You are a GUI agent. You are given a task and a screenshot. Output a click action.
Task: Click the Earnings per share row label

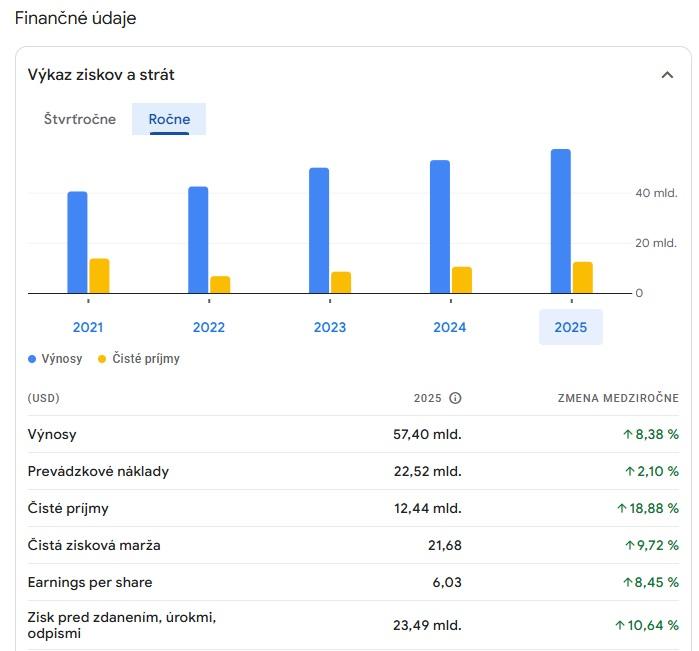90,582
